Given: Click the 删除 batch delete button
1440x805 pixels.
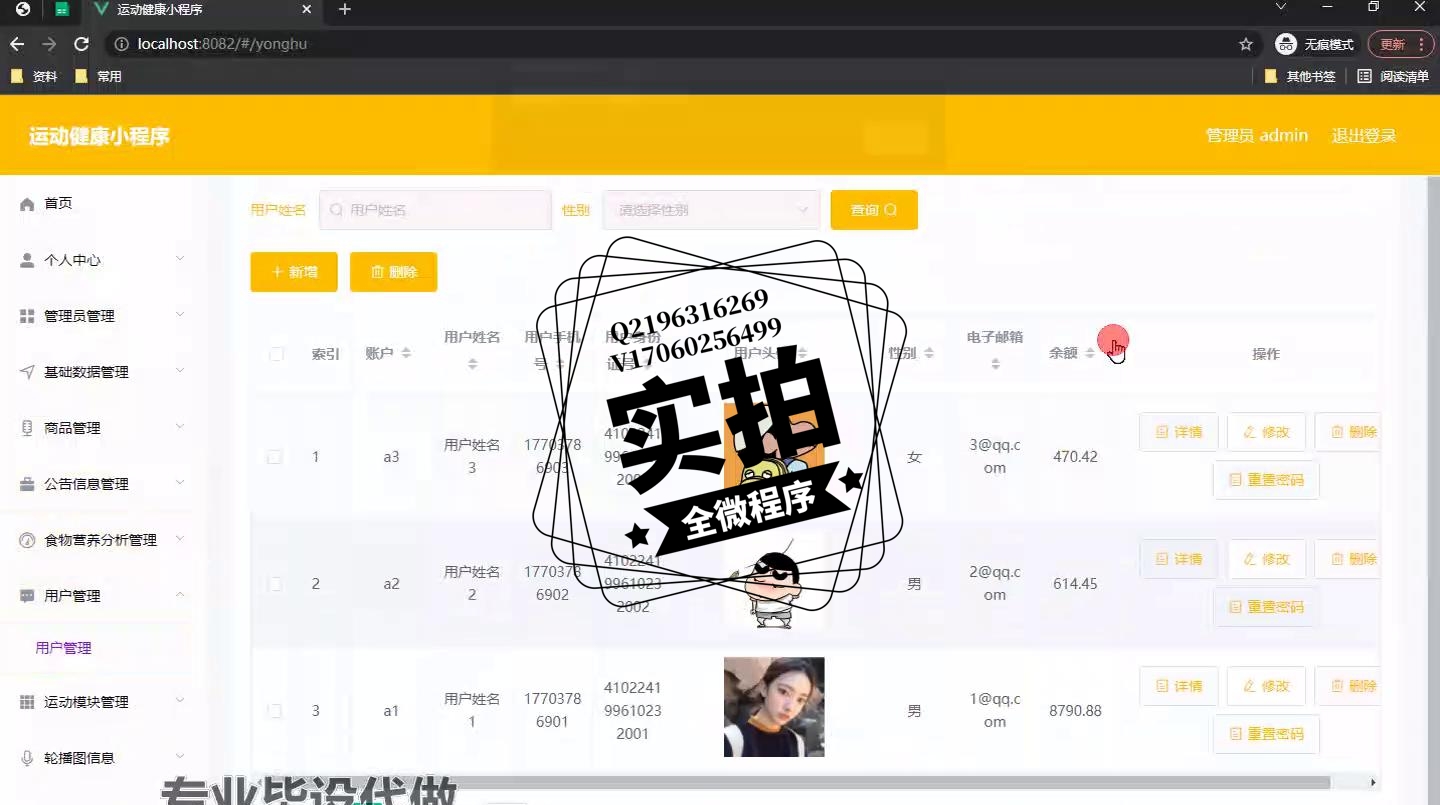Looking at the screenshot, I should 393,272.
